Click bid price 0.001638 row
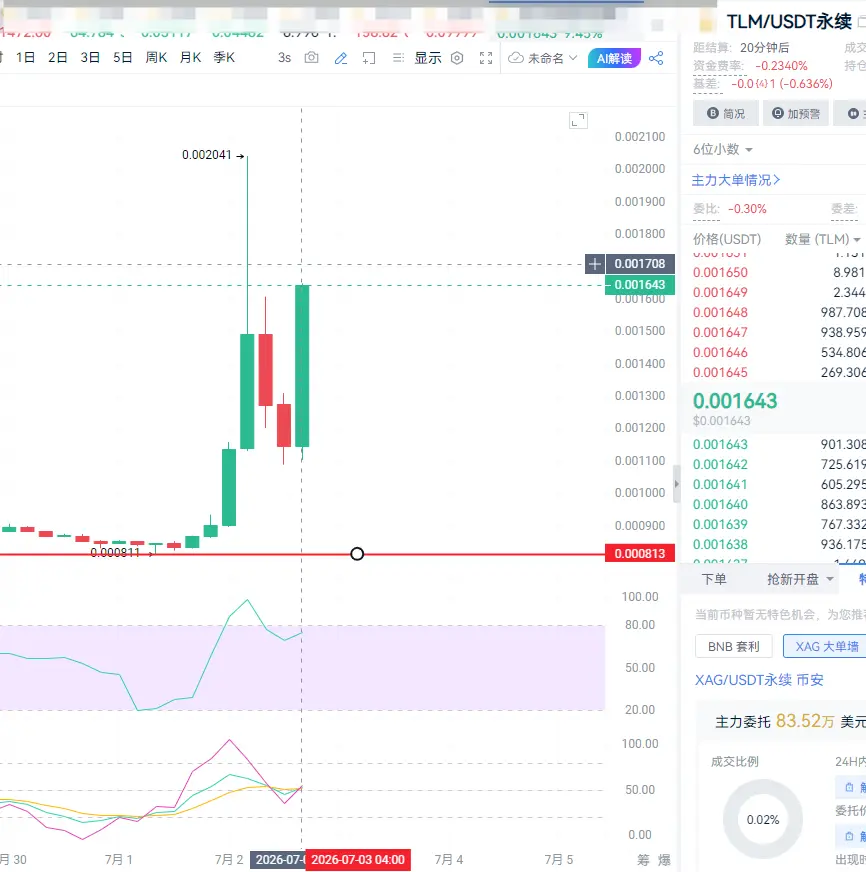This screenshot has height=872, width=866. [778, 544]
